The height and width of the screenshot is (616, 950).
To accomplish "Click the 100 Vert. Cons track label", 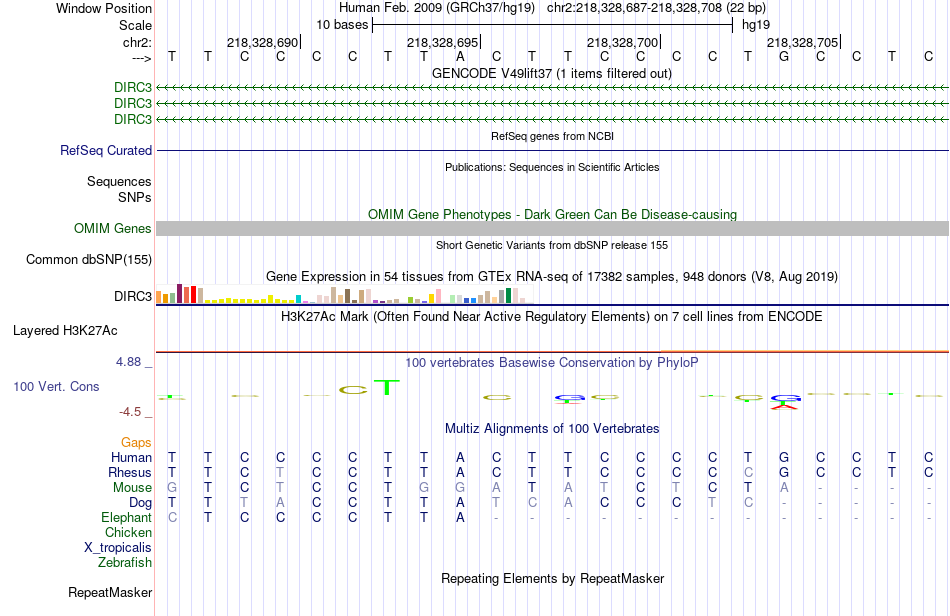I will (56, 386).
